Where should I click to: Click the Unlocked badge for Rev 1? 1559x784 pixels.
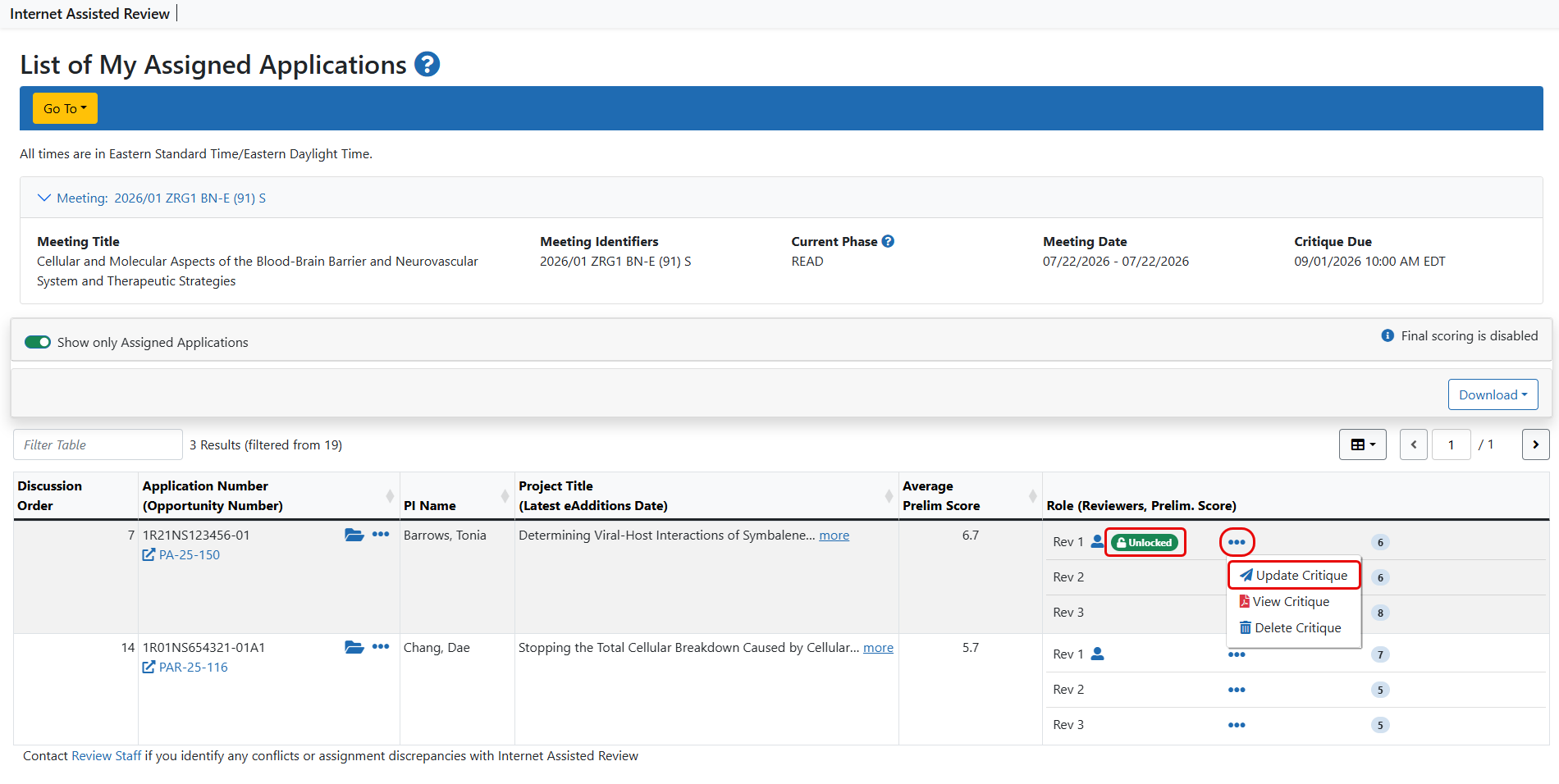1145,542
